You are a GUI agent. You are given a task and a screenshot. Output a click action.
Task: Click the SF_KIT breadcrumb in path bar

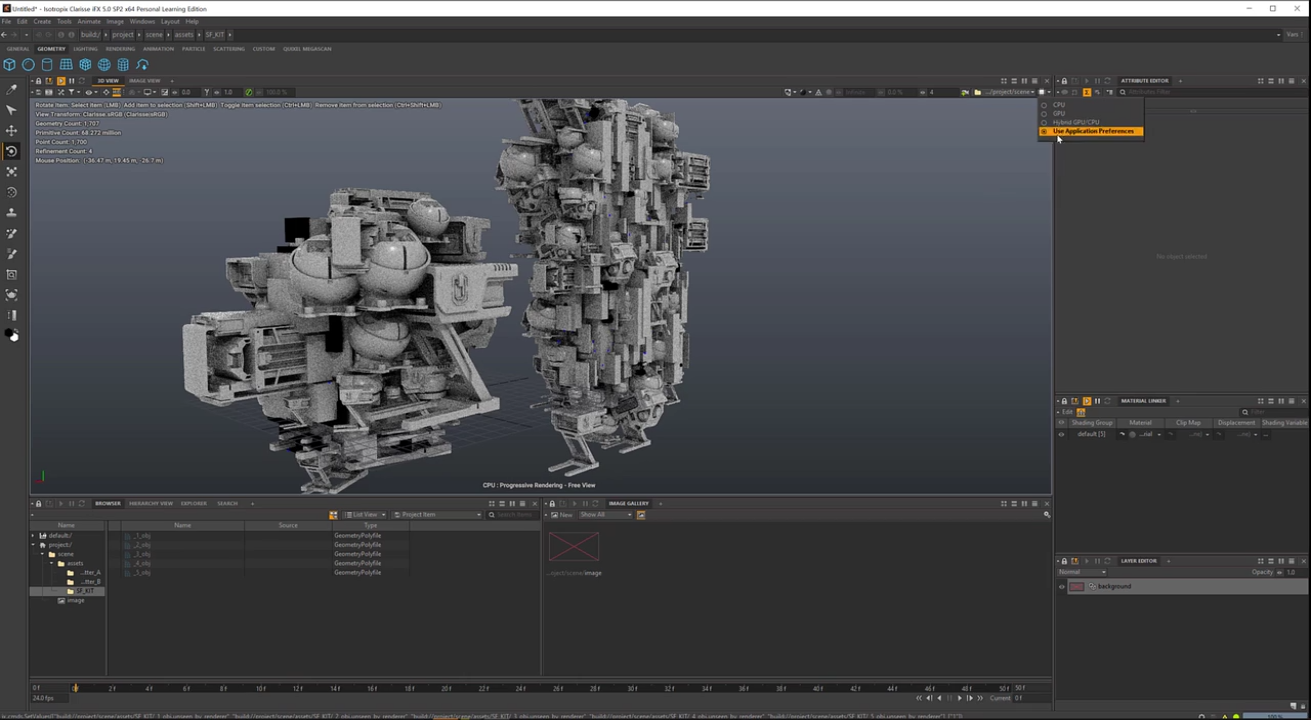point(214,34)
